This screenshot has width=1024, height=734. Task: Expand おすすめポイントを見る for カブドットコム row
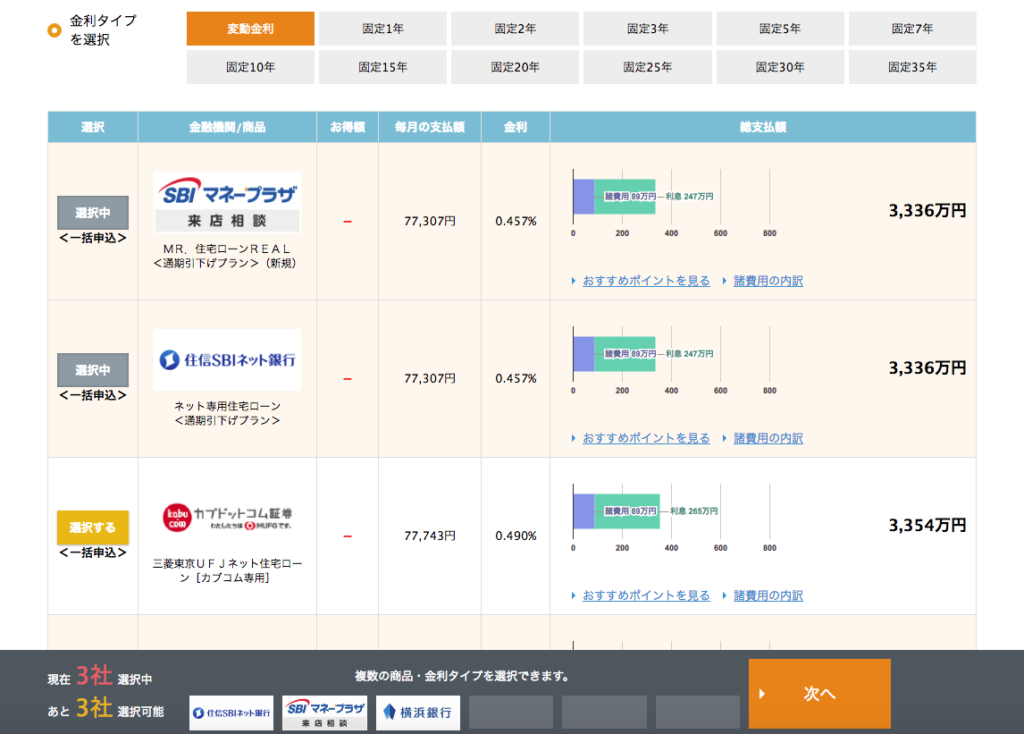[x=646, y=596]
